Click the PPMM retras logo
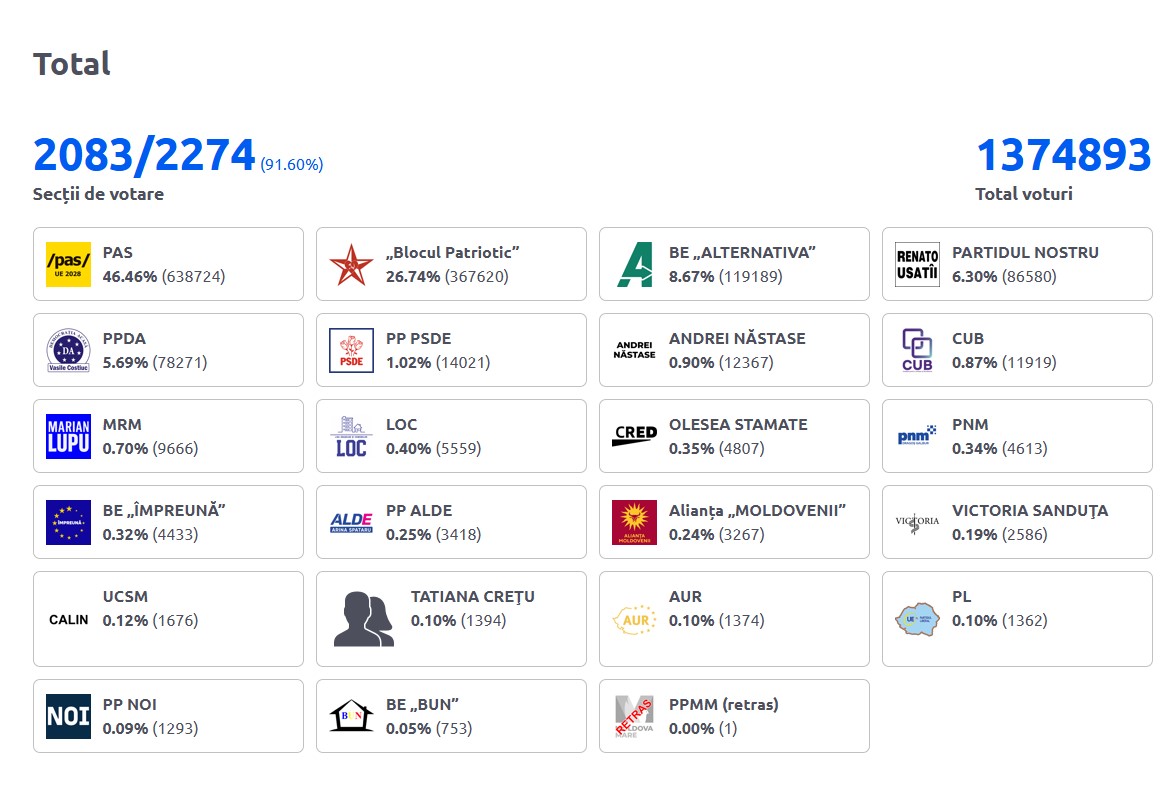1168x805 pixels. click(x=634, y=716)
